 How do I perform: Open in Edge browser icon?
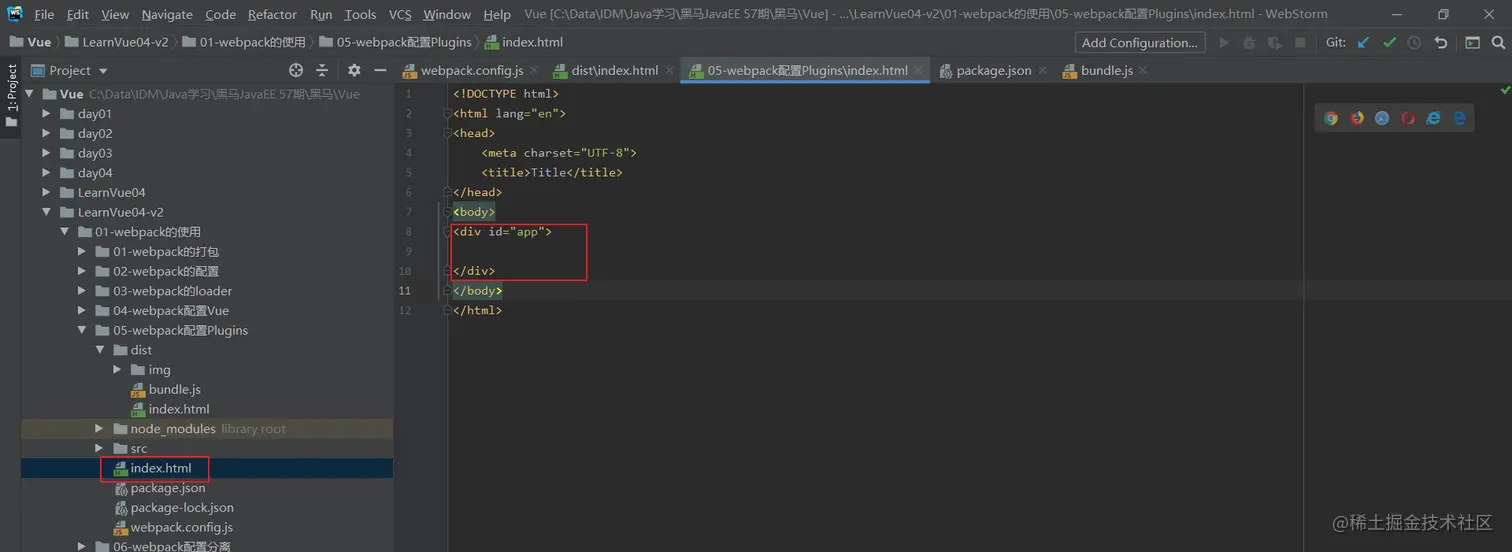(x=1459, y=118)
